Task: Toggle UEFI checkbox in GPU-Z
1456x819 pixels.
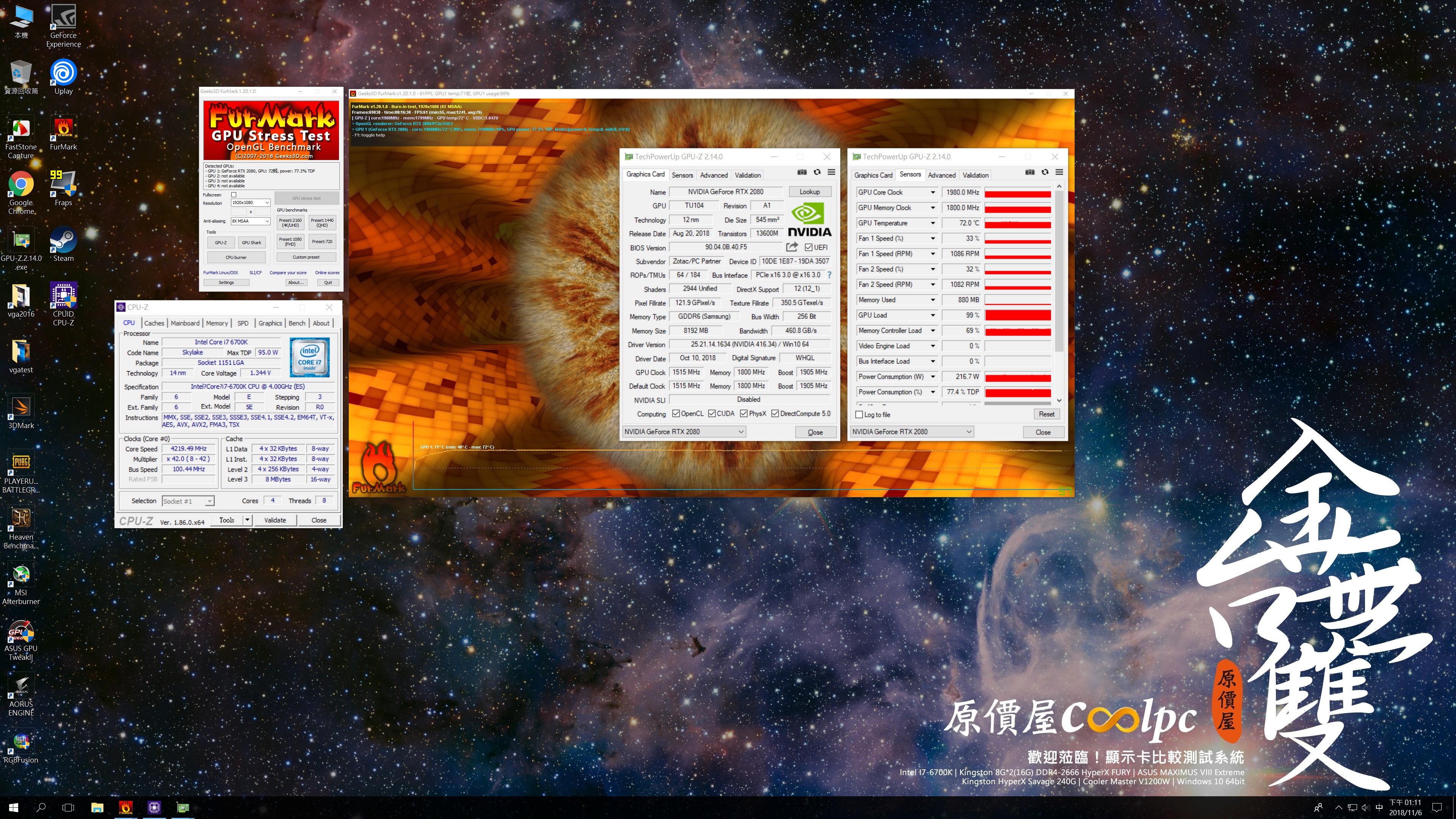Action: click(x=809, y=248)
